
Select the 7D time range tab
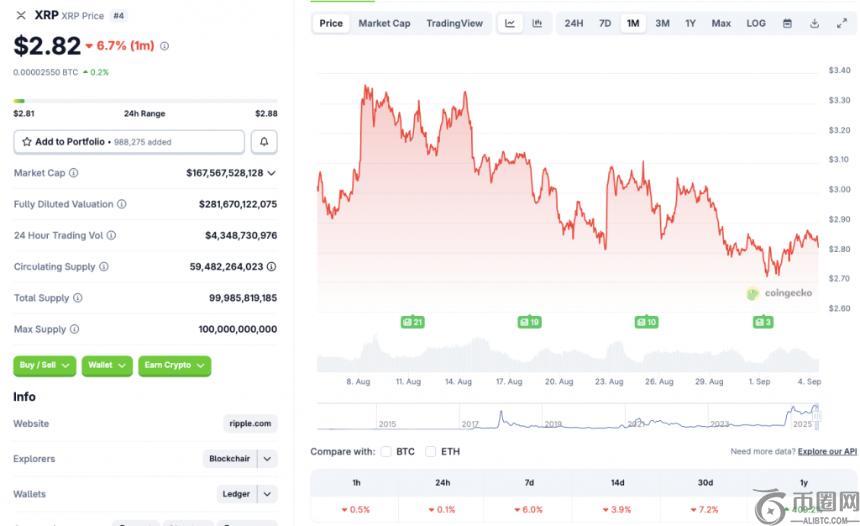click(605, 23)
